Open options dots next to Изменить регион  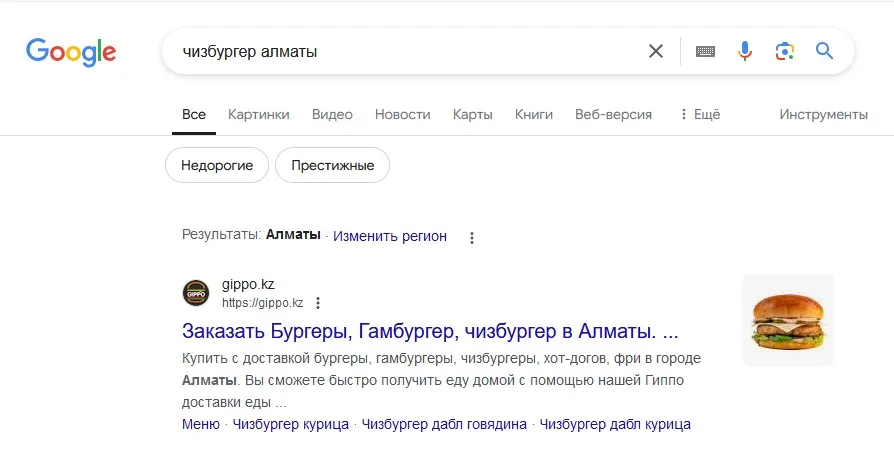472,238
